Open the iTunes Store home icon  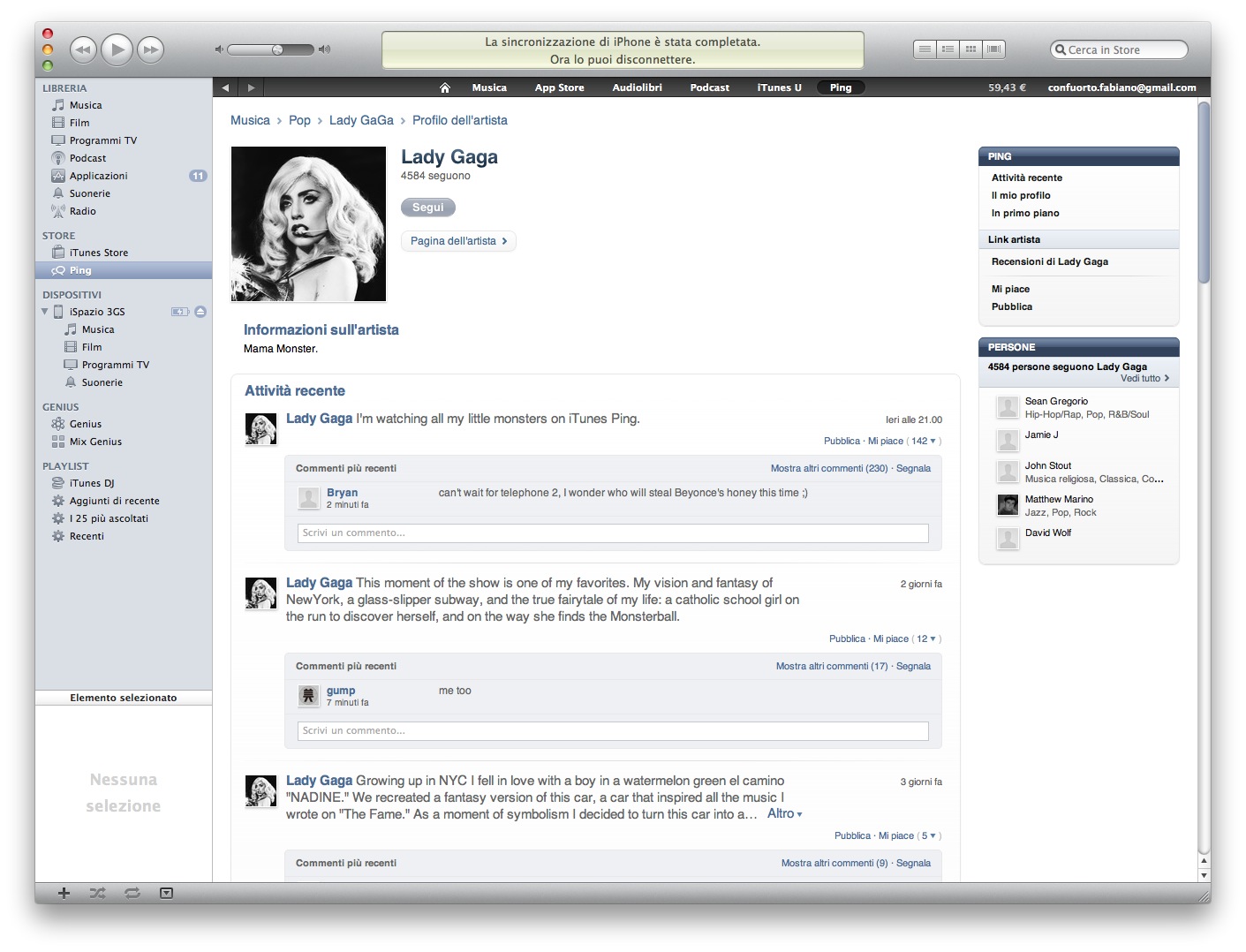[x=445, y=87]
